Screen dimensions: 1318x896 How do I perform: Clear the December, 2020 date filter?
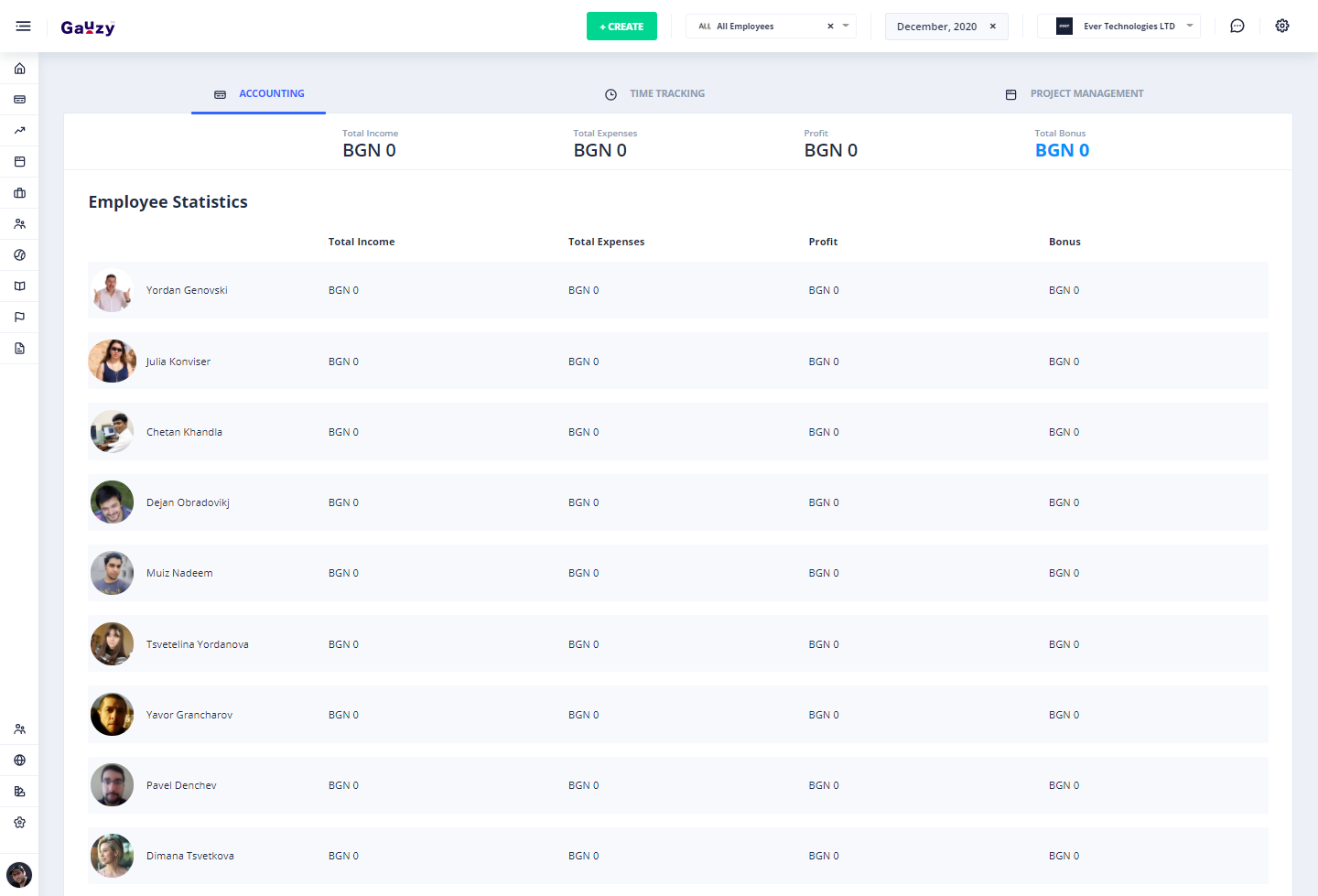click(x=992, y=27)
